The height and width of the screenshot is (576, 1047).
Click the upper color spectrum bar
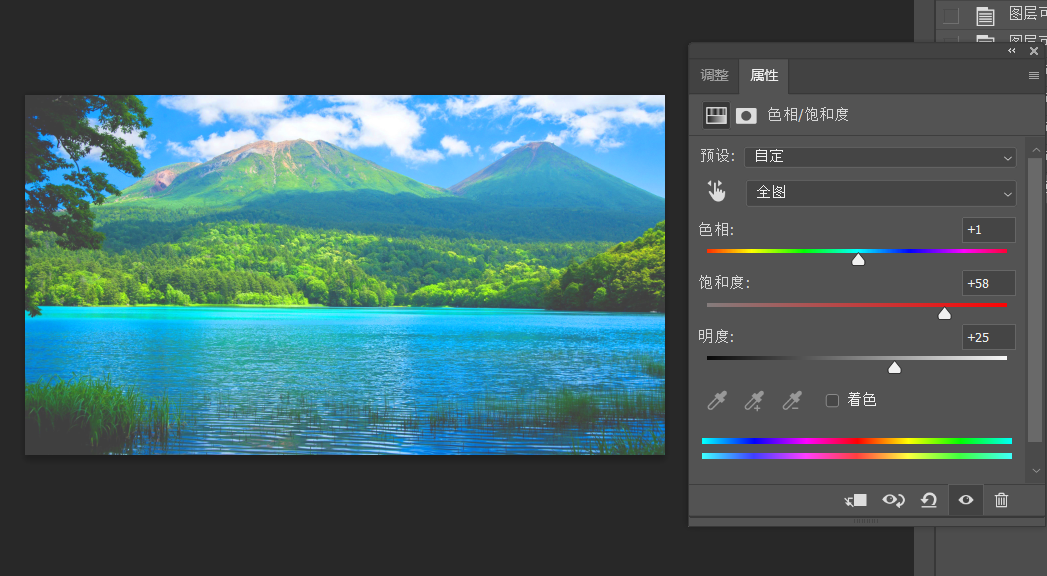857,441
